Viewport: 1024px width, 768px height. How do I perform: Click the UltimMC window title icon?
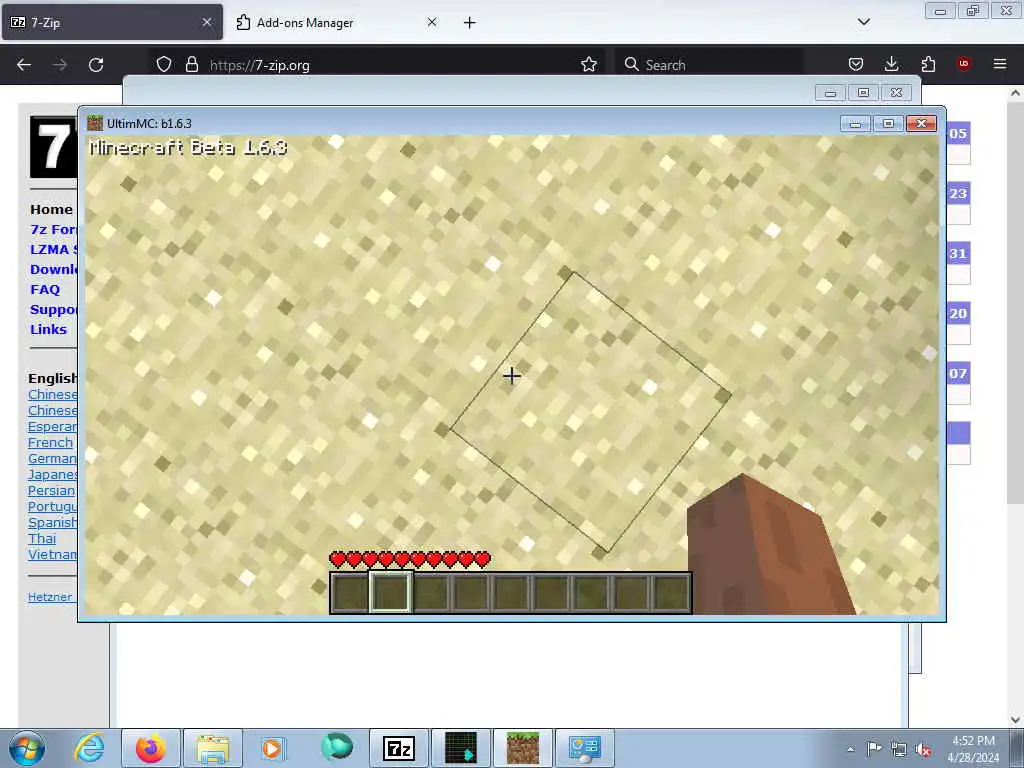[x=95, y=123]
